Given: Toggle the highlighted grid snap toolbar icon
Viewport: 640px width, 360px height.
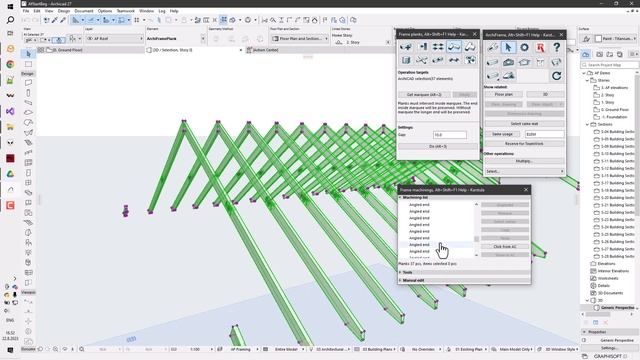Looking at the screenshot, I should pos(224,20).
